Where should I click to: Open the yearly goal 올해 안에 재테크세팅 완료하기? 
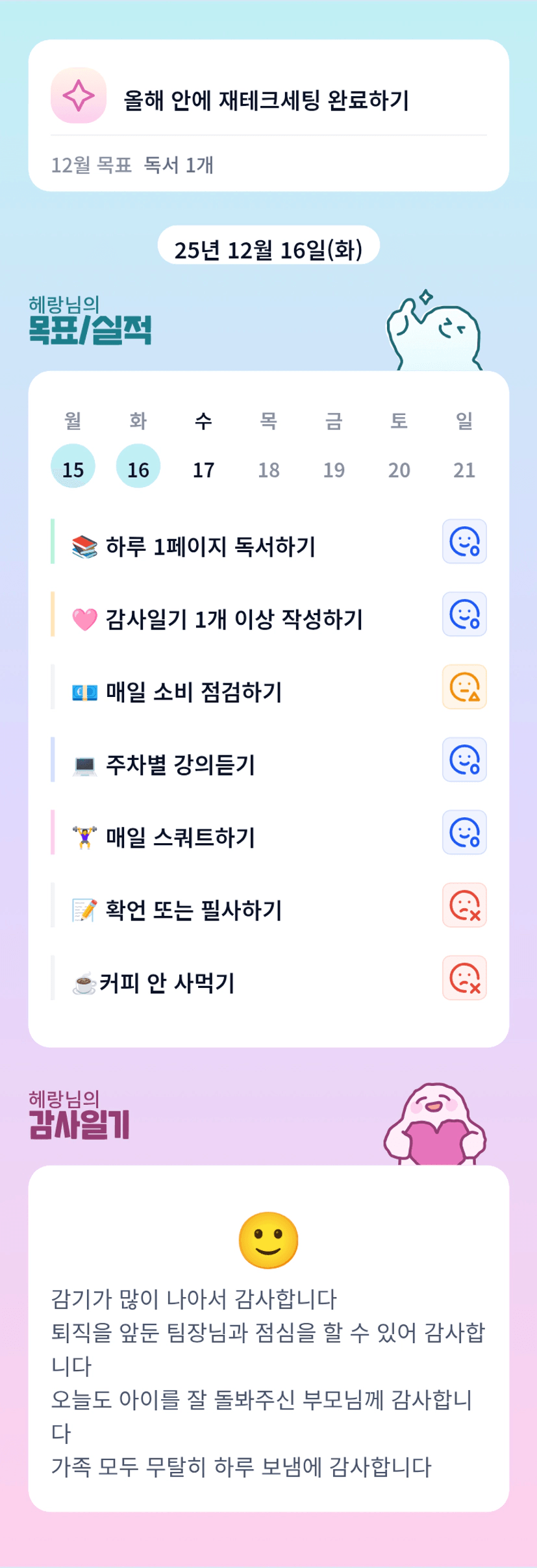point(266,101)
